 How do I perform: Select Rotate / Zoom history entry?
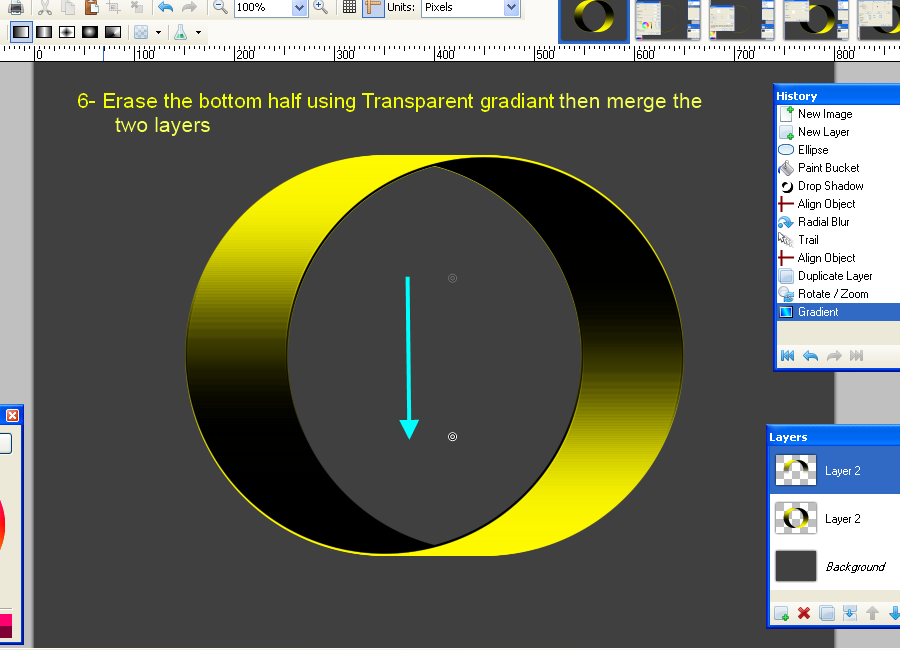click(838, 294)
